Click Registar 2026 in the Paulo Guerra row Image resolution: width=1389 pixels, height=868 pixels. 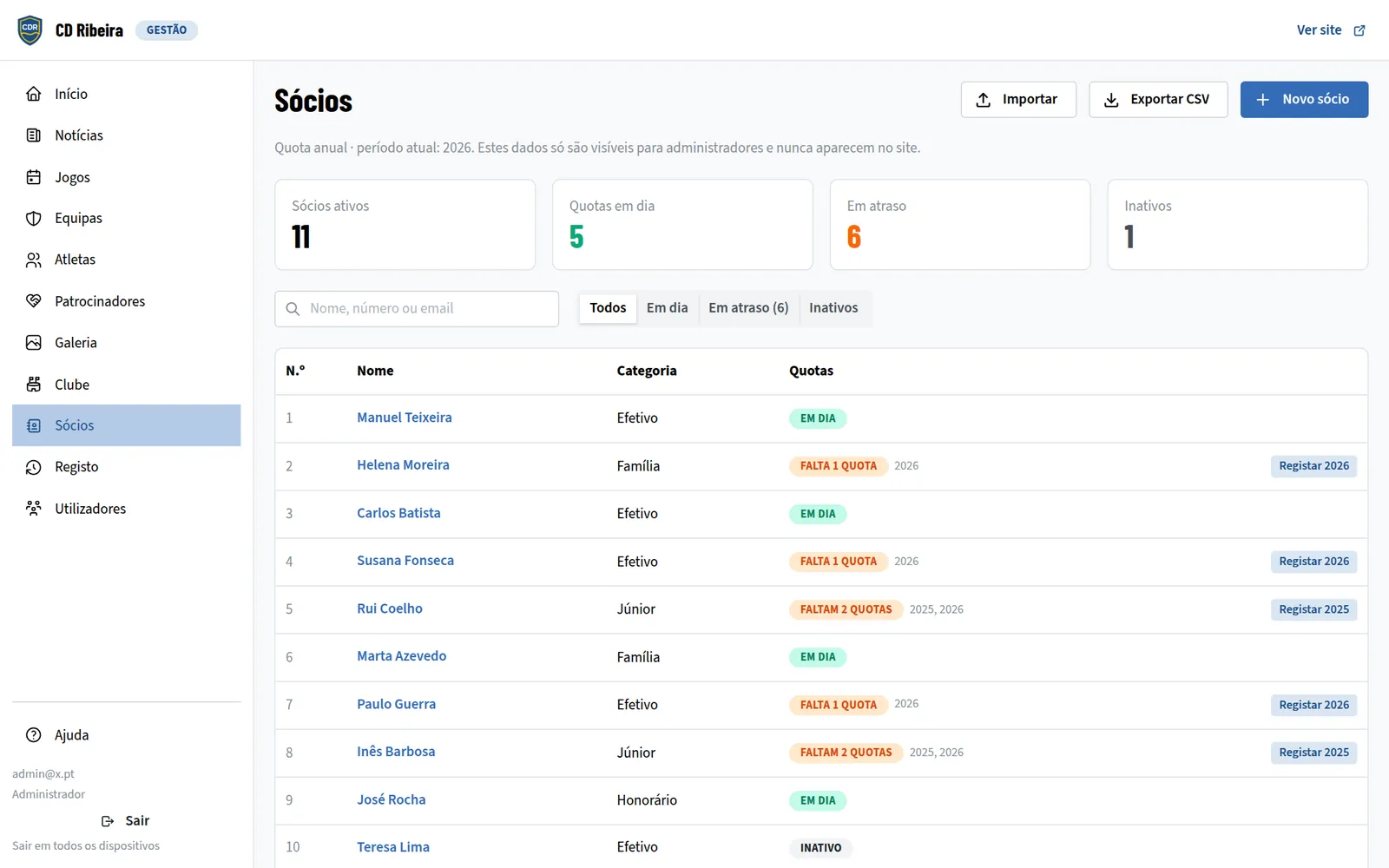pyautogui.click(x=1313, y=705)
